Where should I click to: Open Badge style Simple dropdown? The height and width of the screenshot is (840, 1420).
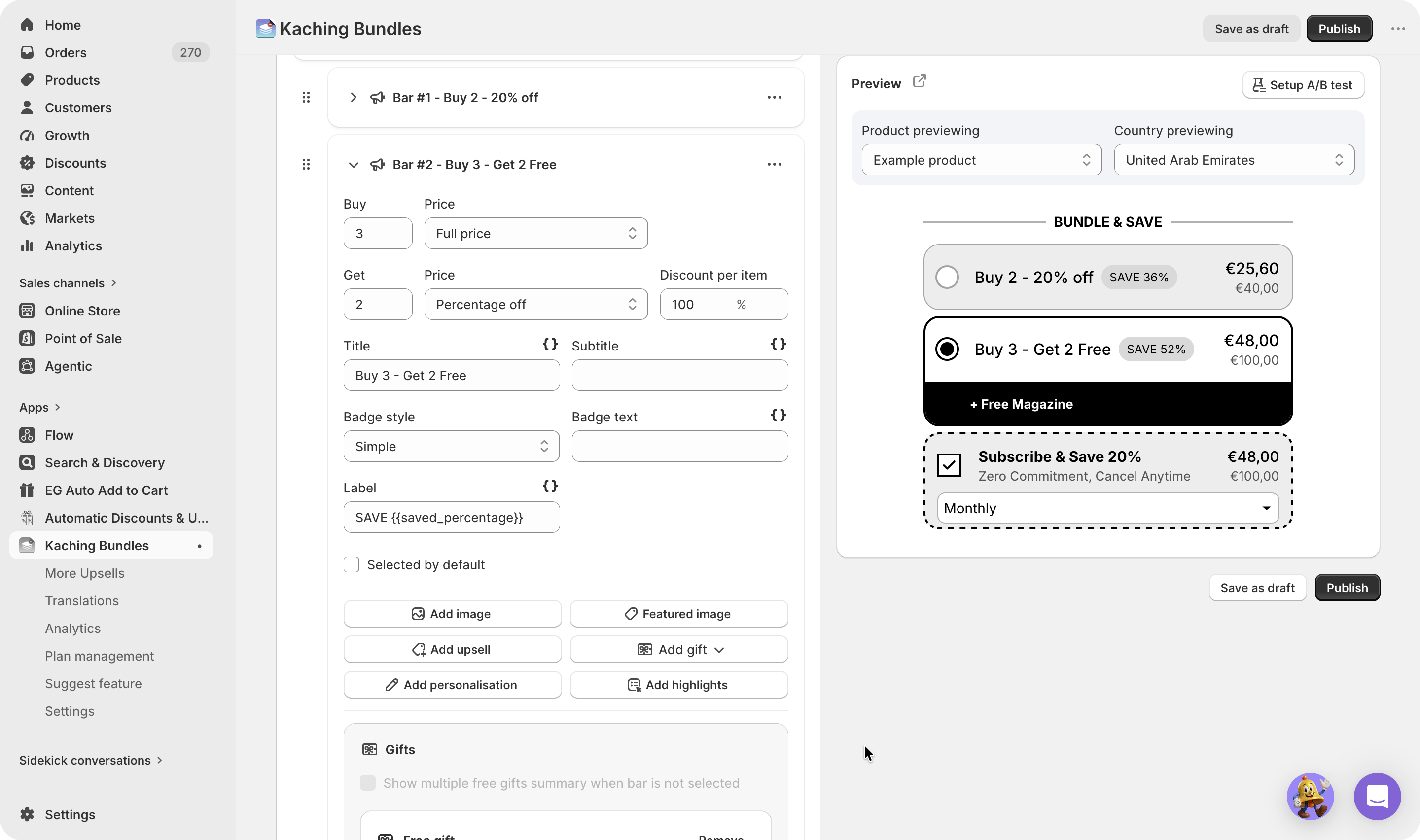pos(452,446)
